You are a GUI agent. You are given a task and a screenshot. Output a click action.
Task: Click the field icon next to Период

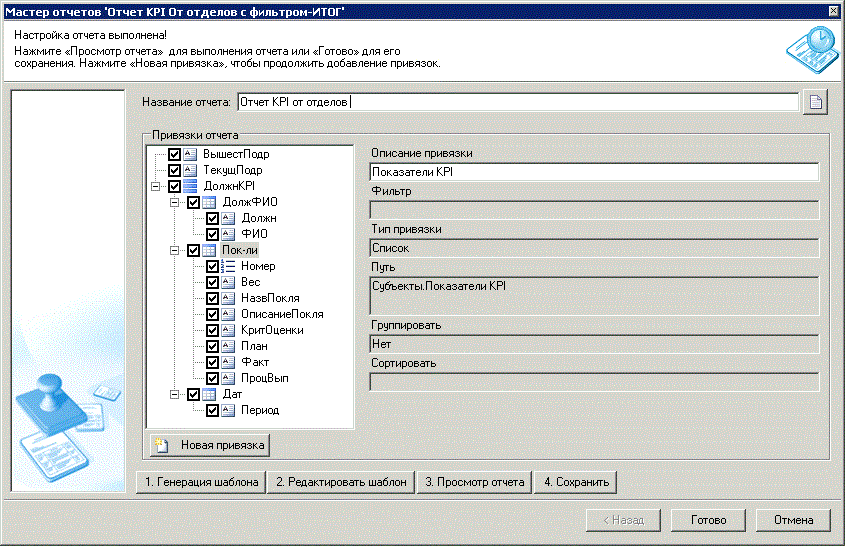click(x=228, y=411)
